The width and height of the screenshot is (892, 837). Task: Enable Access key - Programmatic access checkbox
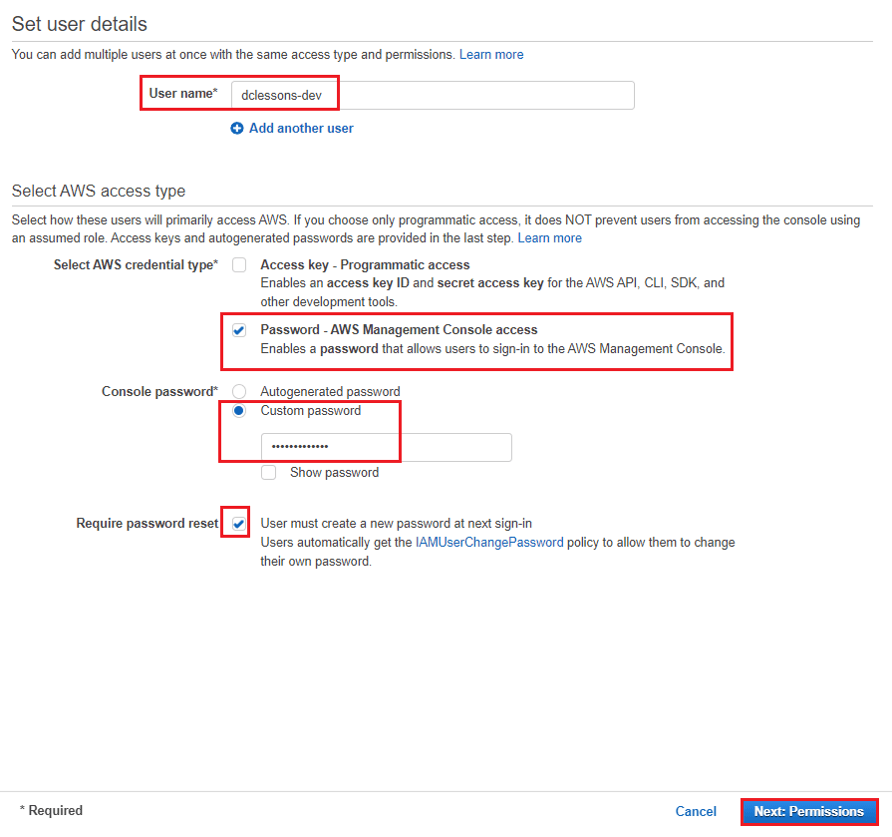coord(239,265)
